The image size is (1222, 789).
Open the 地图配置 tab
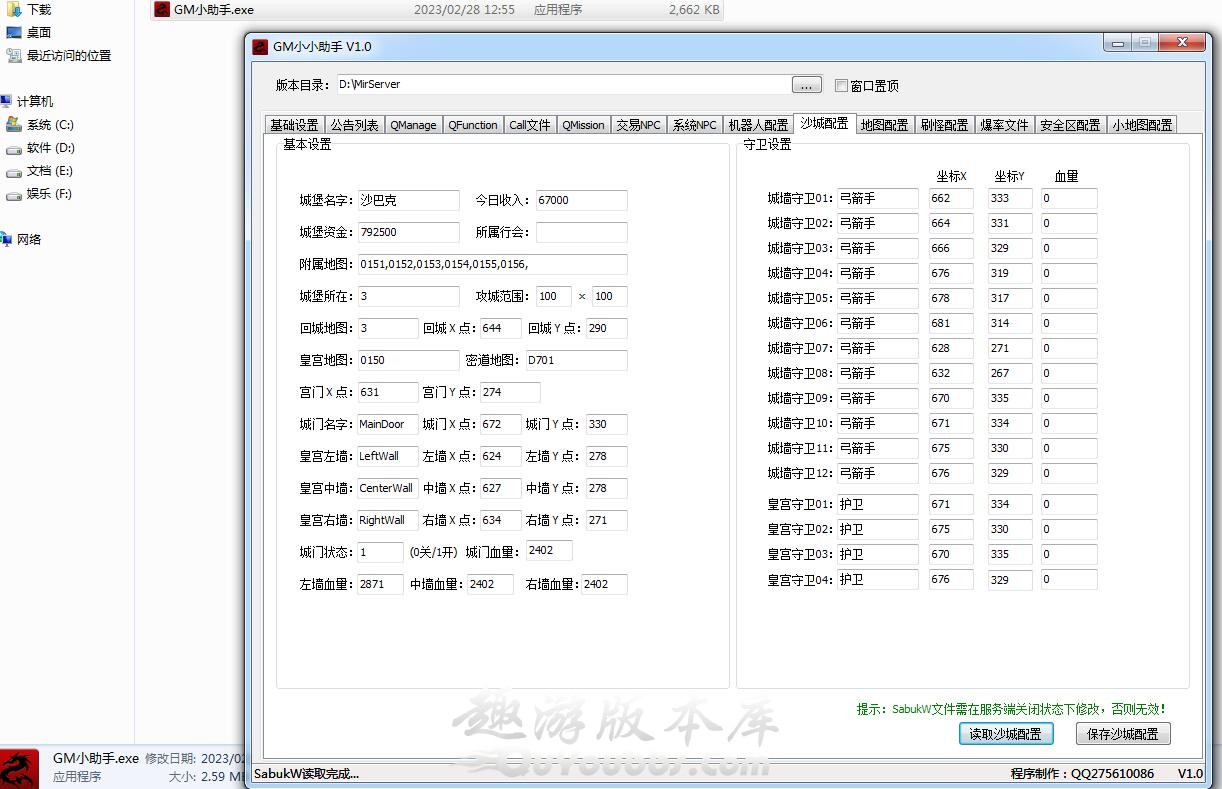[884, 125]
